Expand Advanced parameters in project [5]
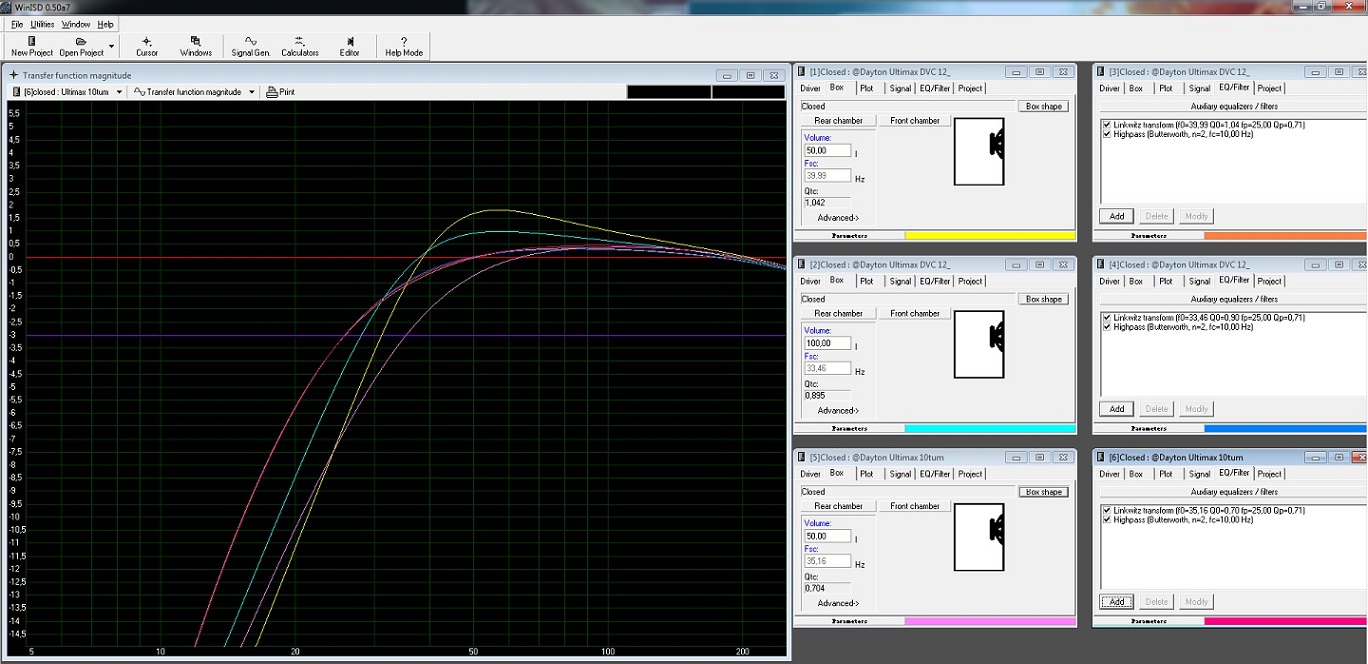The image size is (1368, 664). click(837, 604)
